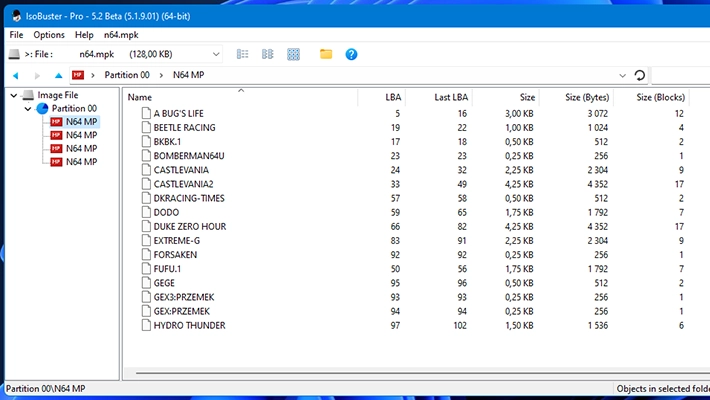Screen dimensions: 710x400
Task: Click the blue help question icon
Action: 351,54
